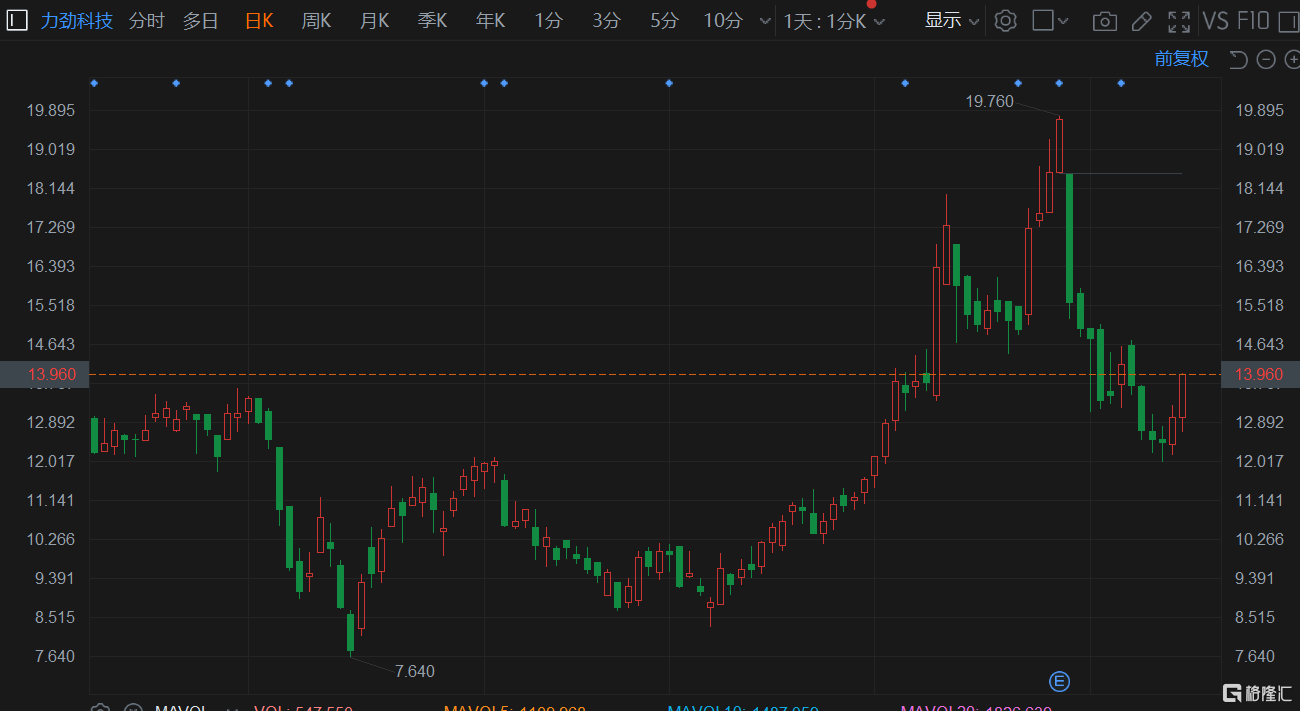Expand the more-periods chevron after 10分
The height and width of the screenshot is (711, 1300).
point(765,21)
